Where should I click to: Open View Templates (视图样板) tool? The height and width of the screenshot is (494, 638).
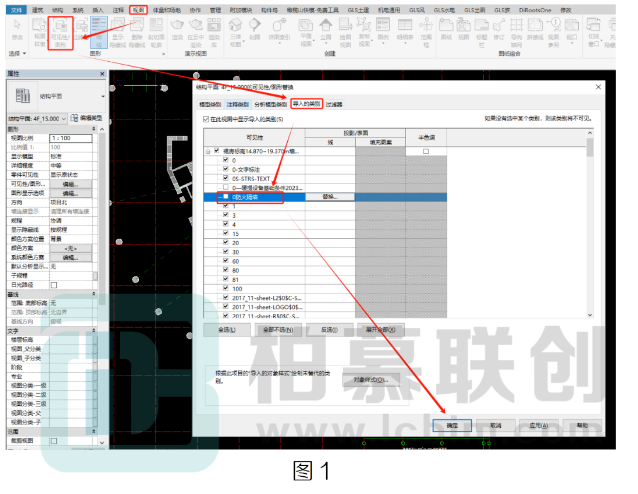point(39,33)
